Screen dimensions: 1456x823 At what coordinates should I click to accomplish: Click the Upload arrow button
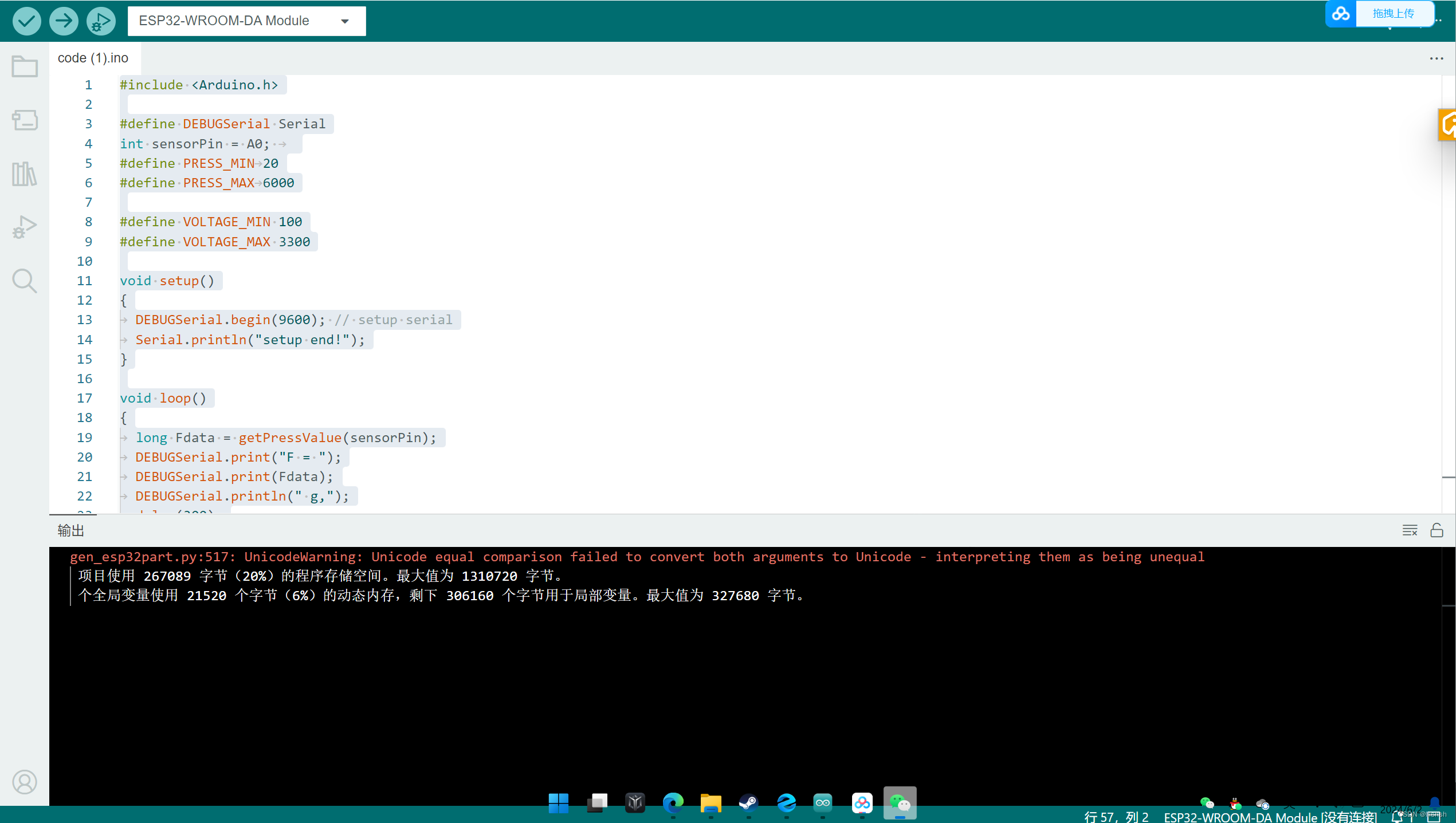point(63,21)
